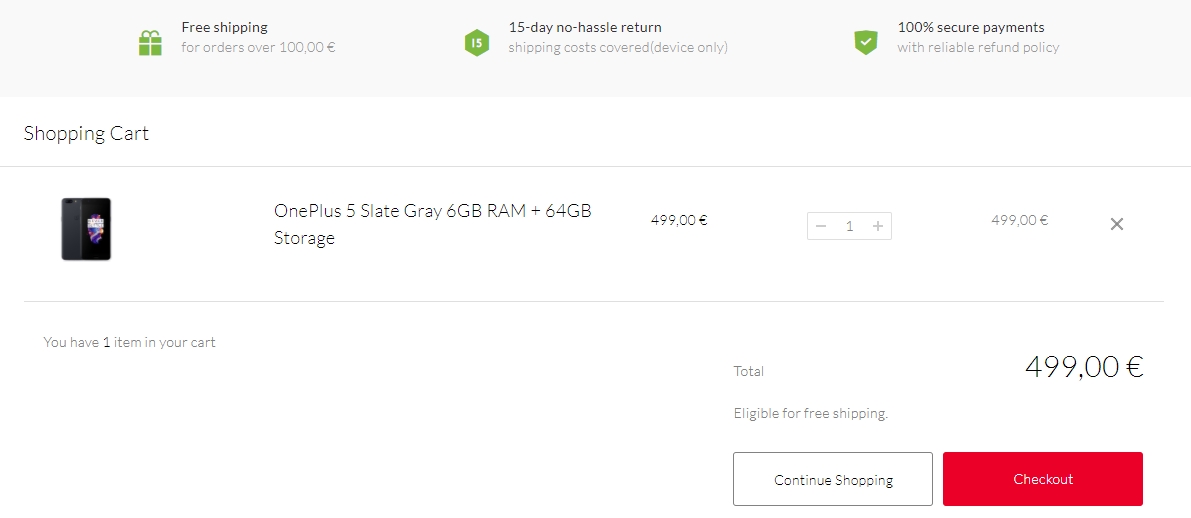1191x518 pixels.
Task: Click the "Free shipping" headline text
Action: point(224,27)
